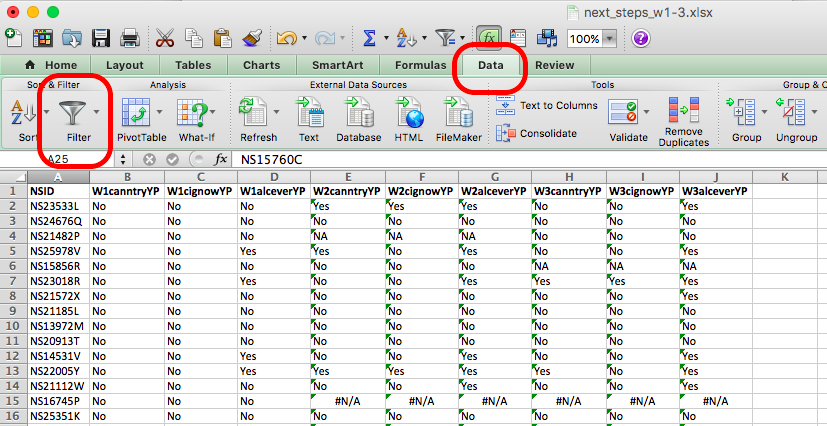Click the Save floppy disk icon
Viewport: 827px width, 426px height.
pos(101,38)
